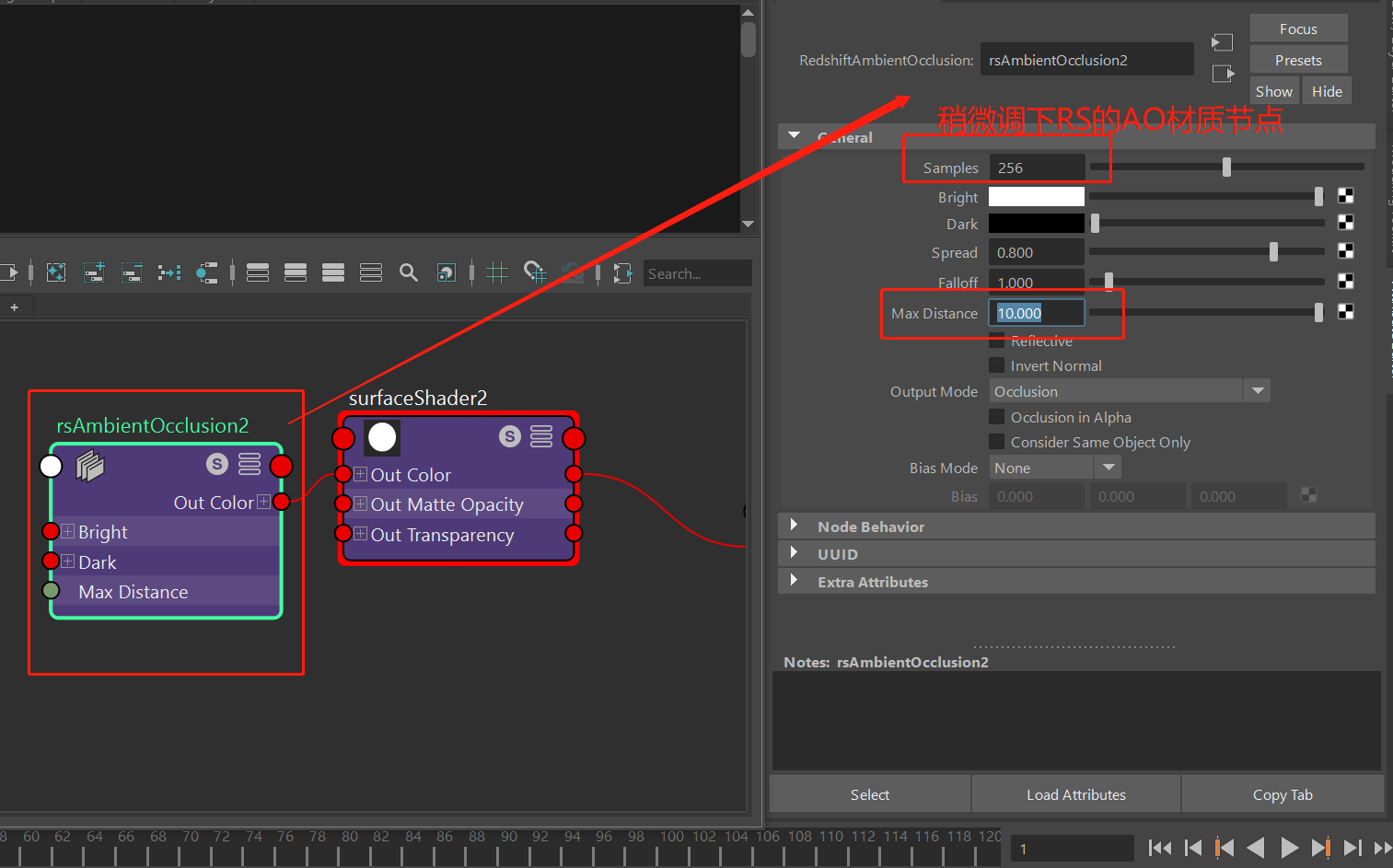Click the add selected nodes to graph icon

click(94, 272)
